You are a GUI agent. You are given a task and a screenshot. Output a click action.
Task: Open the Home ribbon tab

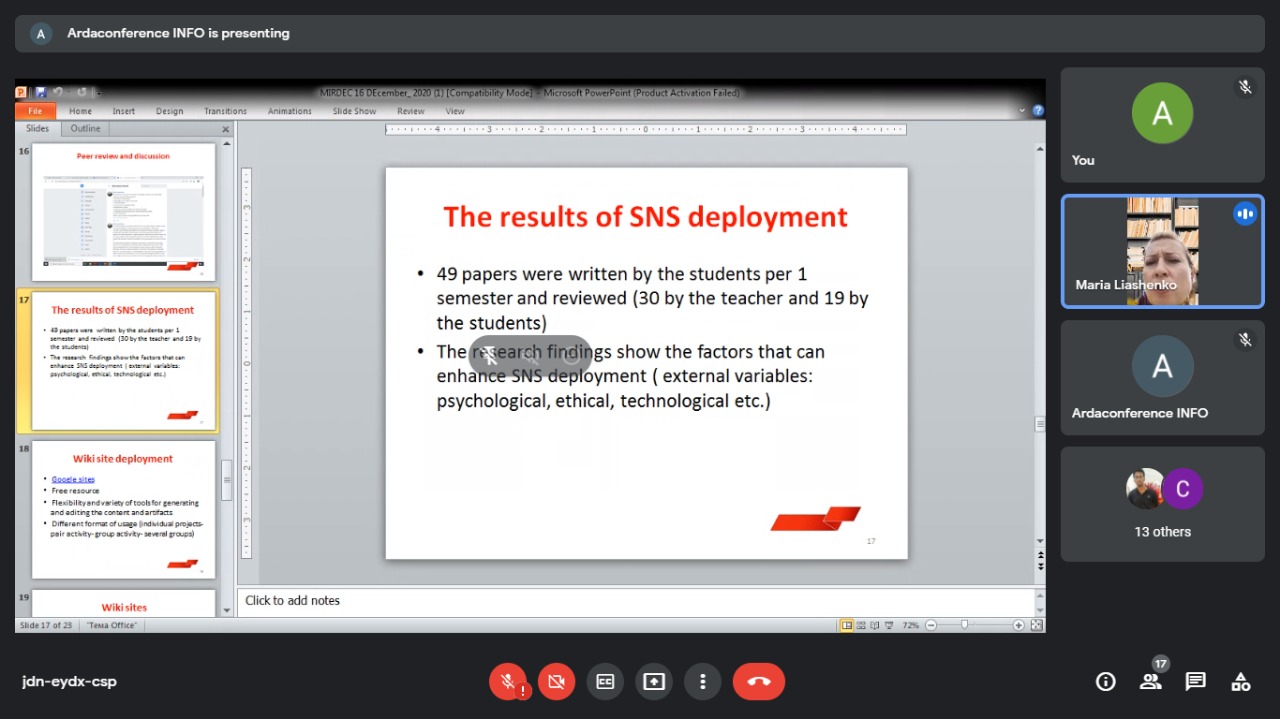click(80, 111)
